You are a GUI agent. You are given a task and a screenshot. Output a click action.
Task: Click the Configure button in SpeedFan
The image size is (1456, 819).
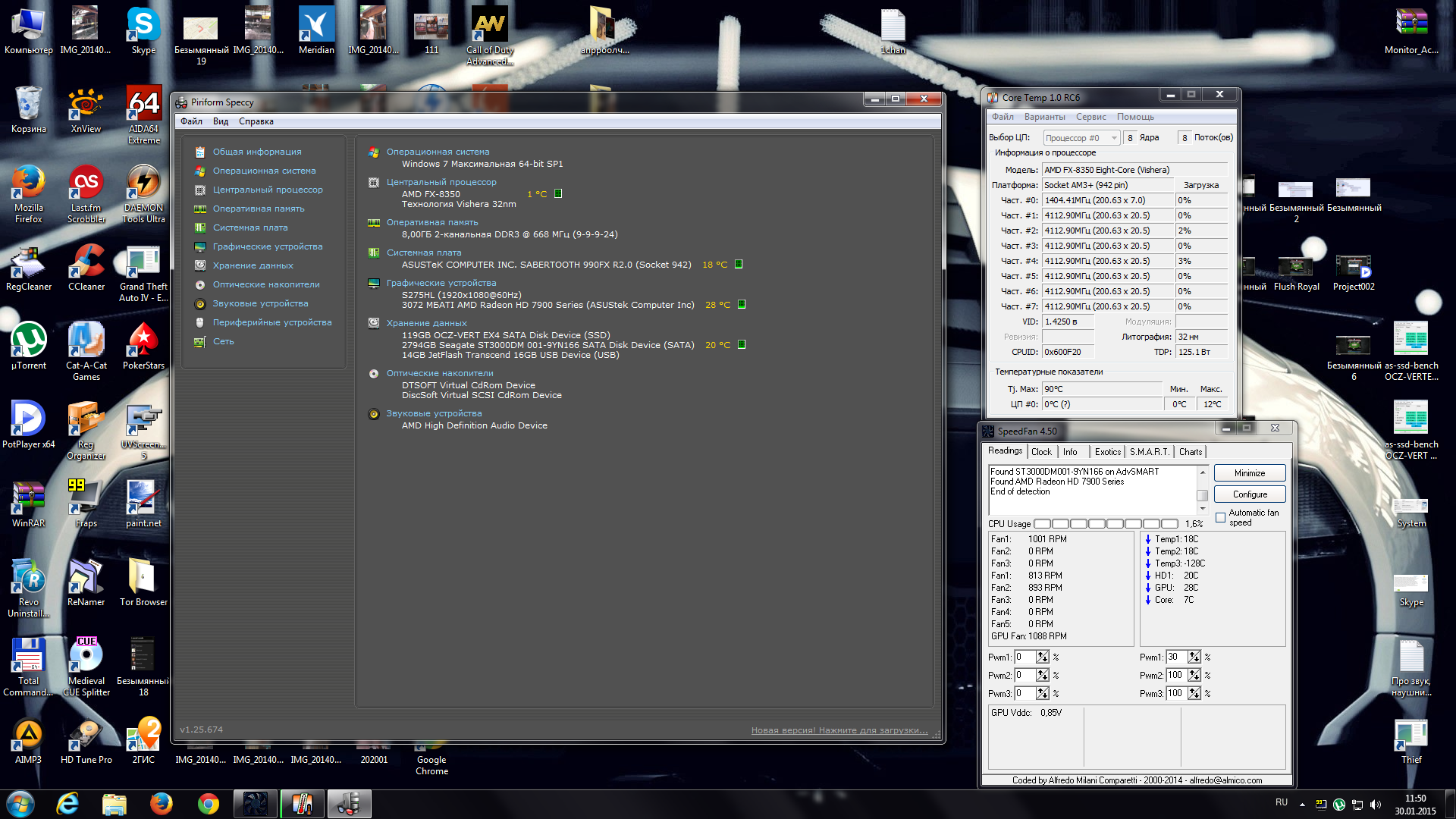[1249, 494]
